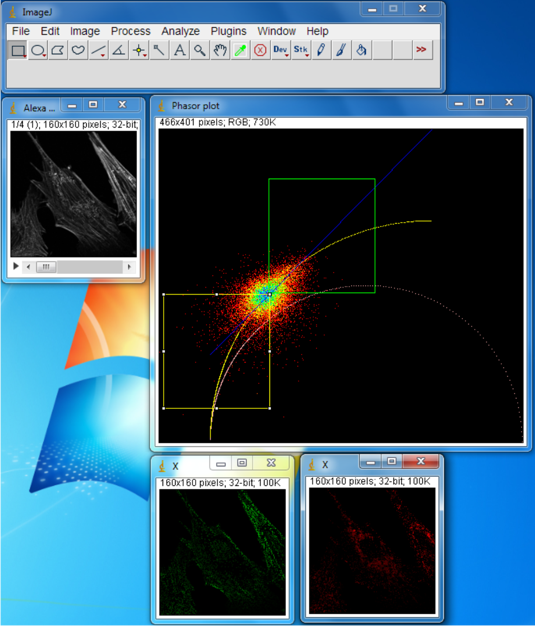The image size is (535, 626).
Task: Select the Scrolling hand tool
Action: 220,50
